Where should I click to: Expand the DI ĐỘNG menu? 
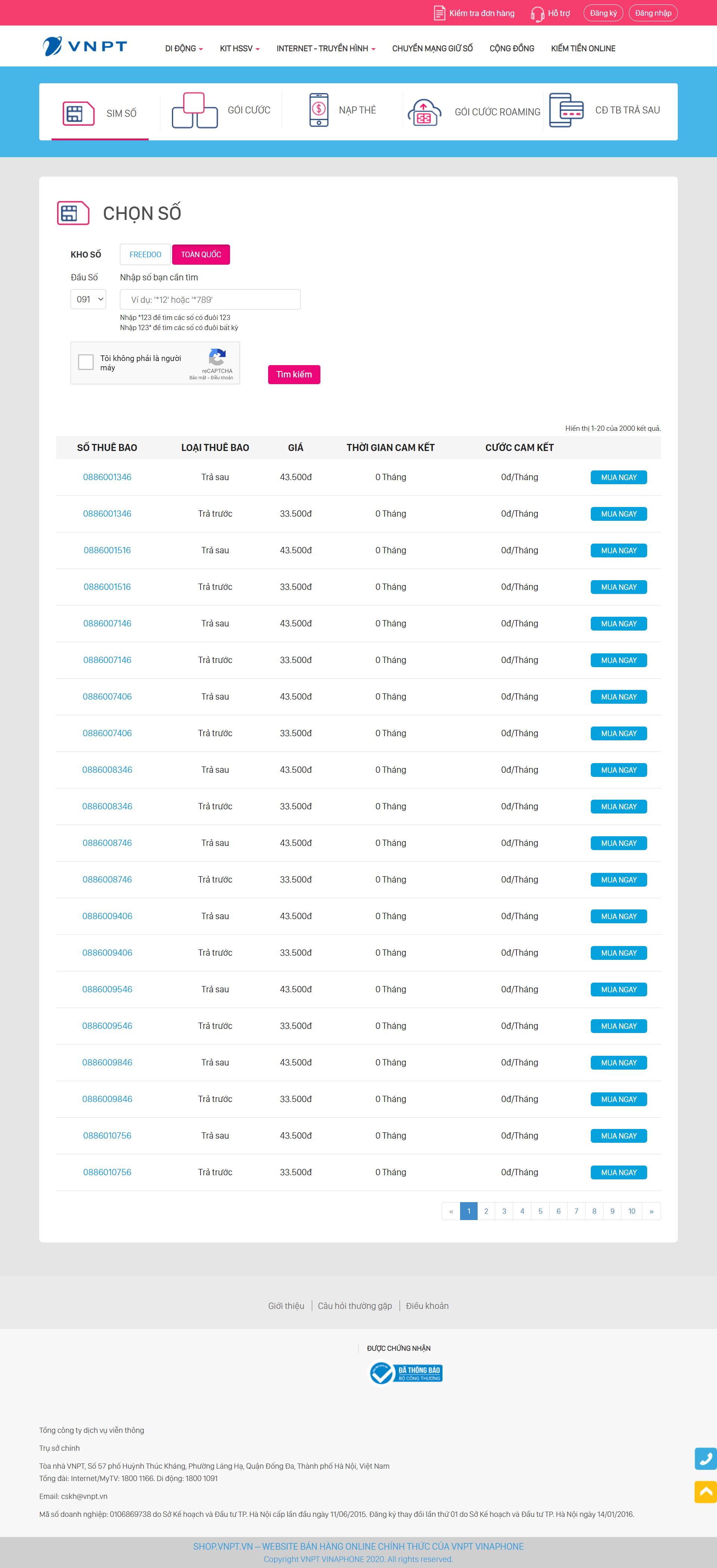point(182,48)
